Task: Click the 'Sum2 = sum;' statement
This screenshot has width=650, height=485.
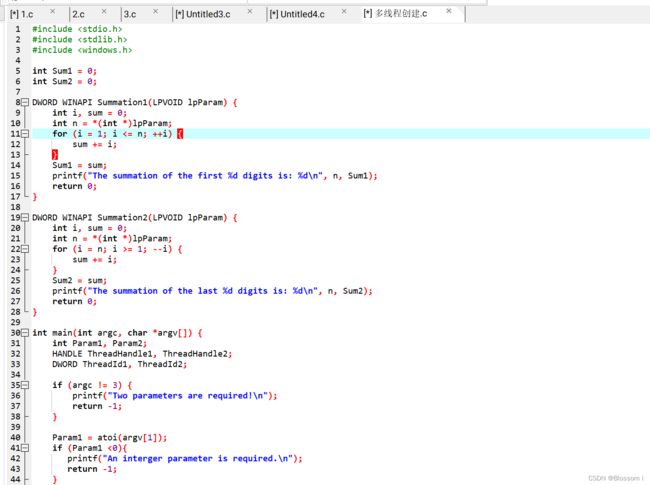Action: click(x=79, y=280)
